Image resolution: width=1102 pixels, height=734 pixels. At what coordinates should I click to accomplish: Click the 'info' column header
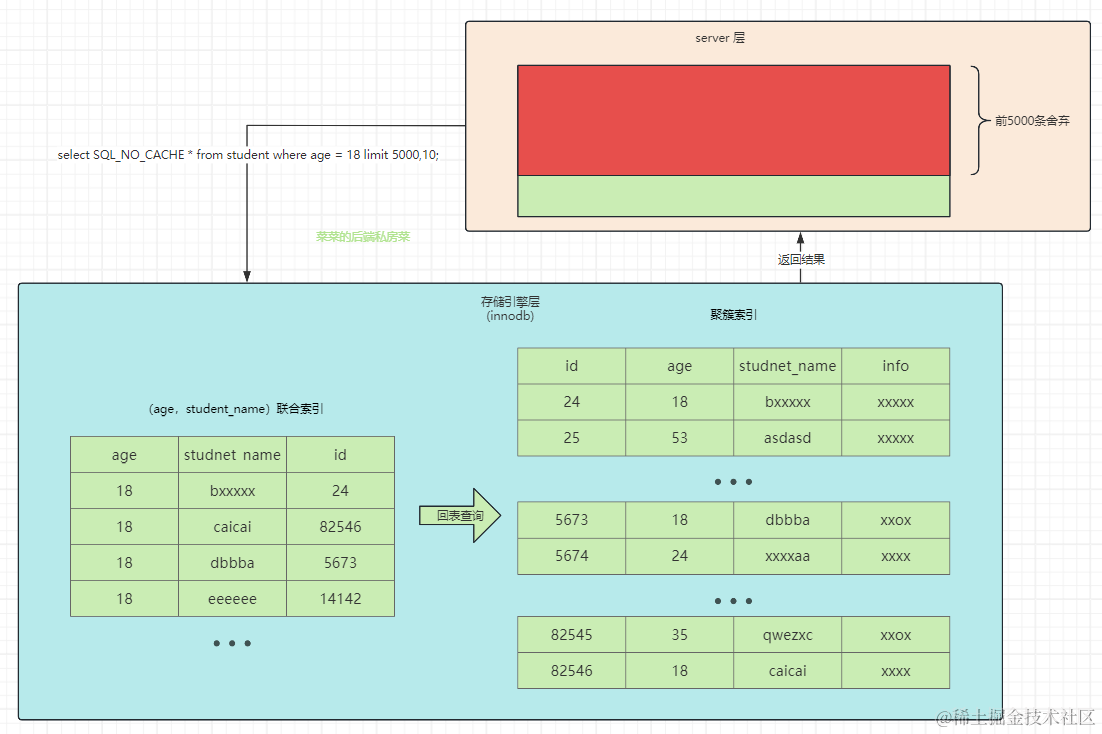click(895, 366)
